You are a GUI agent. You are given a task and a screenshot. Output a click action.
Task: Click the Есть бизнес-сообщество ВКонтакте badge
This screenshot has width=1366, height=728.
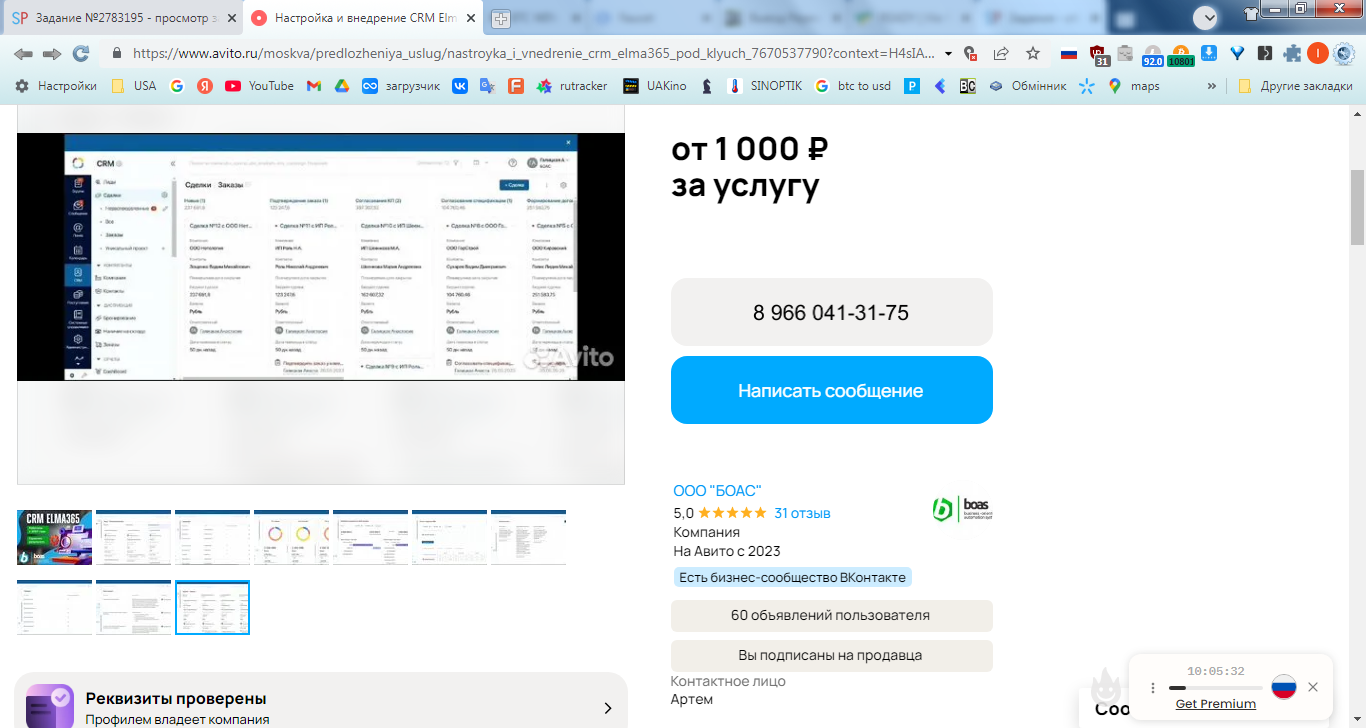(792, 577)
